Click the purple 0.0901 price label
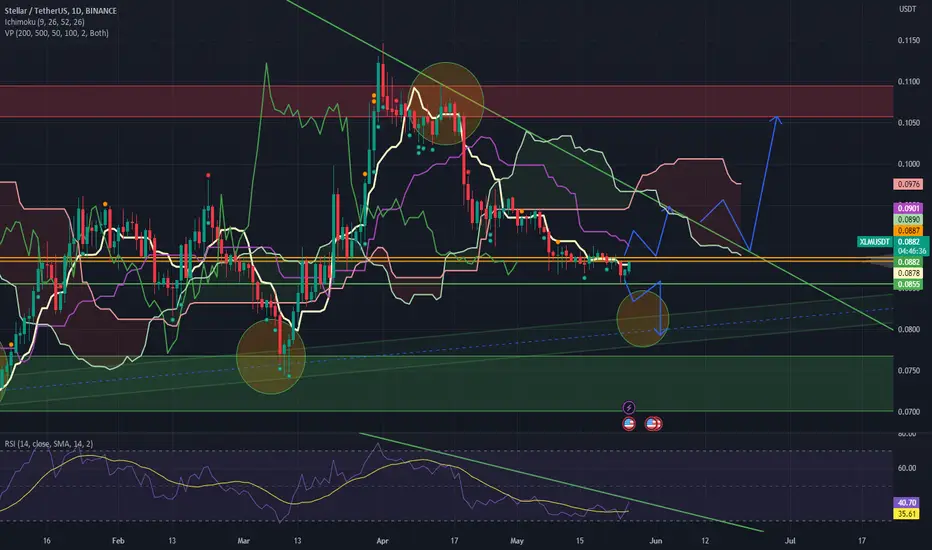 (908, 208)
